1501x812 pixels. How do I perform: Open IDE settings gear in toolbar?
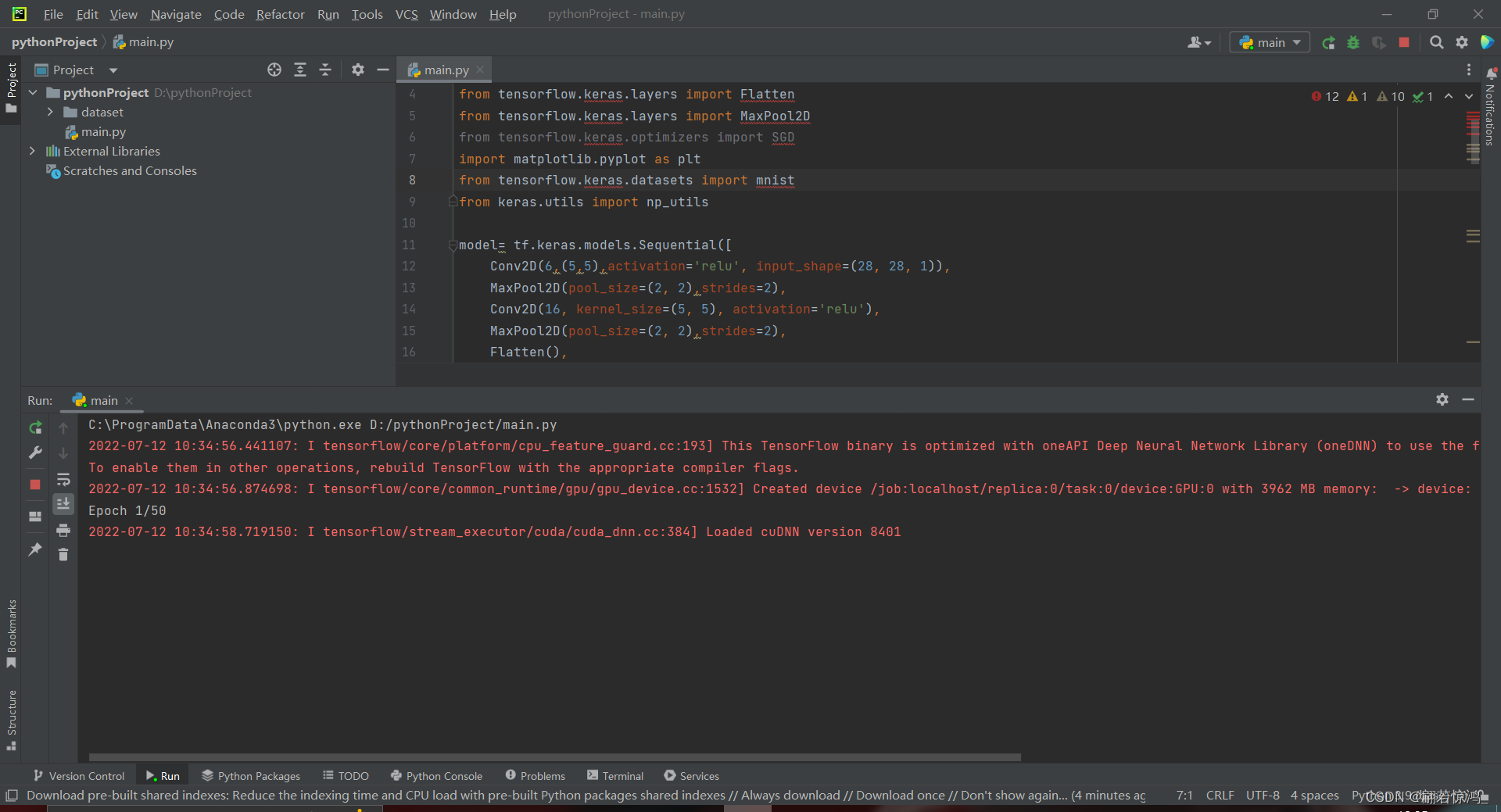(1462, 42)
